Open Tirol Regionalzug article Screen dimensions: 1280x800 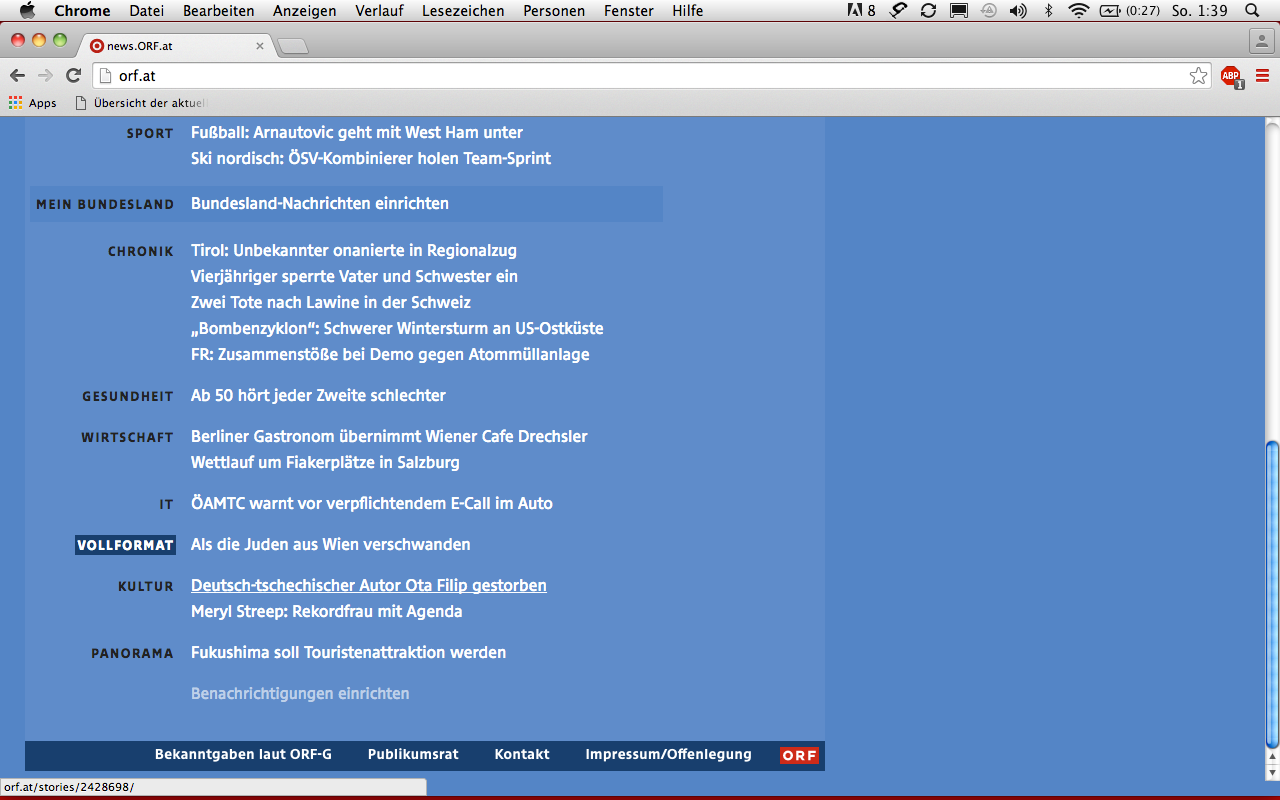[354, 250]
